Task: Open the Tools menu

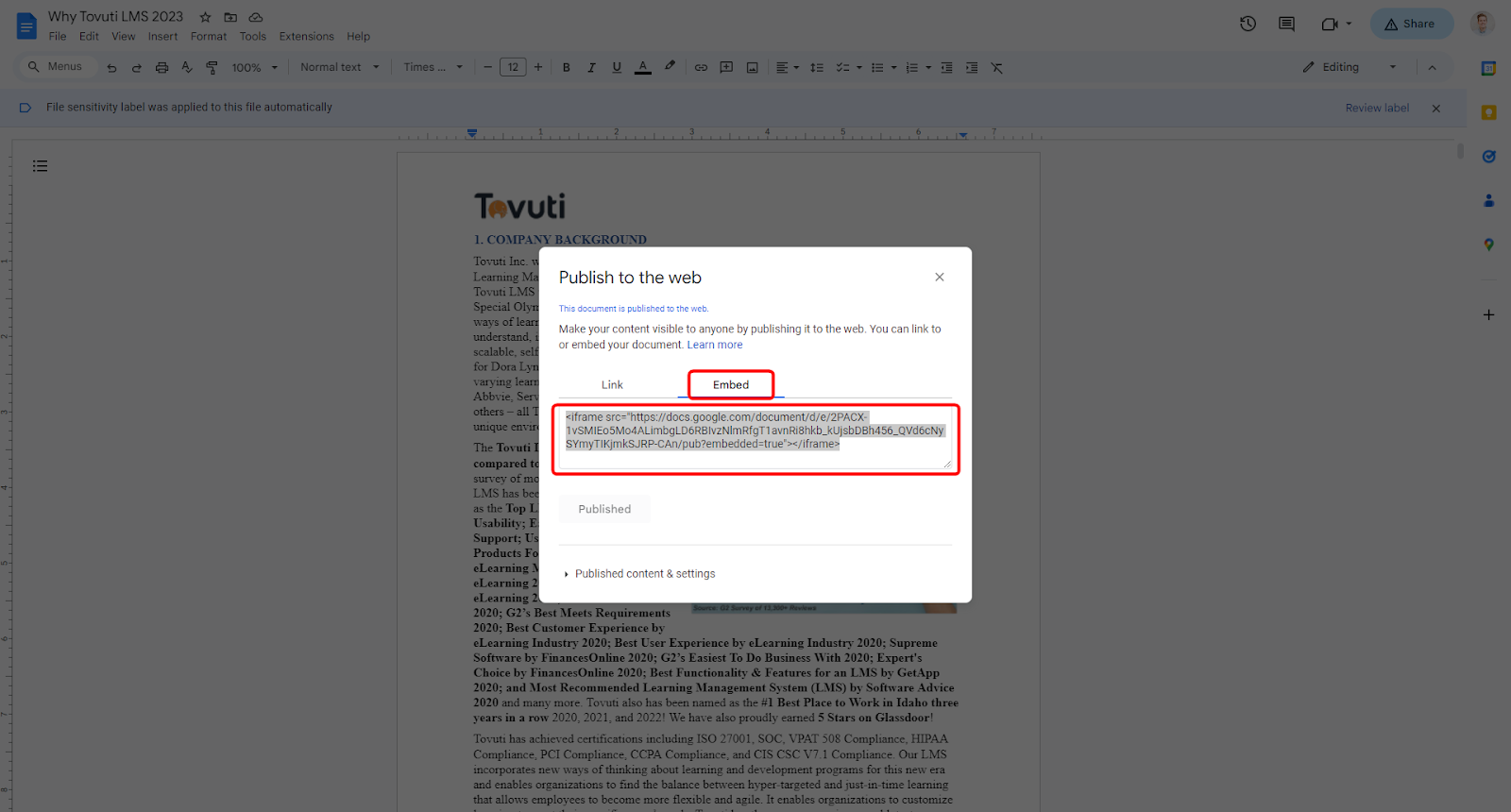Action: coord(252,37)
